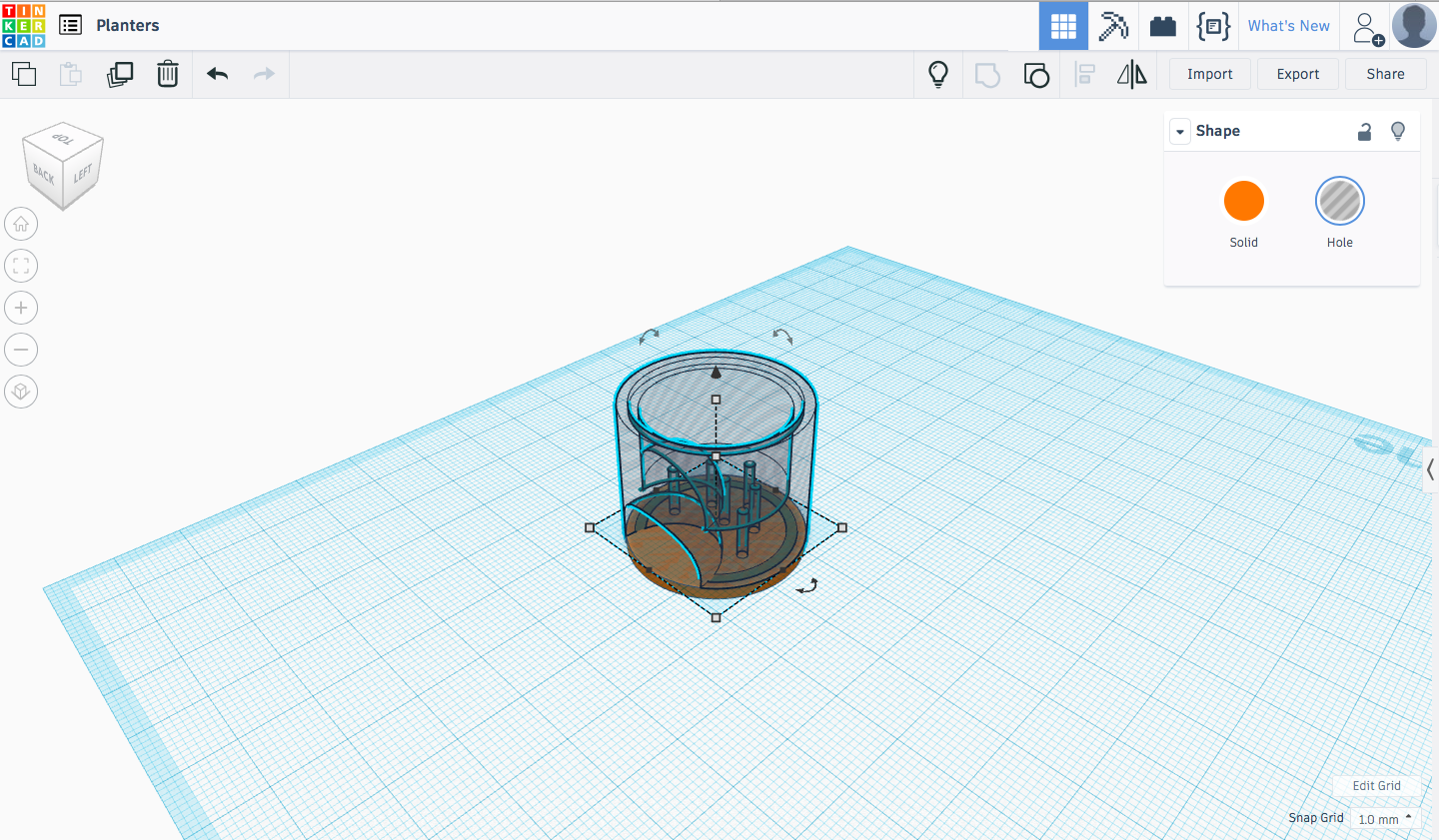The height and width of the screenshot is (840, 1439).
Task: Click the Export button
Action: [1297, 74]
